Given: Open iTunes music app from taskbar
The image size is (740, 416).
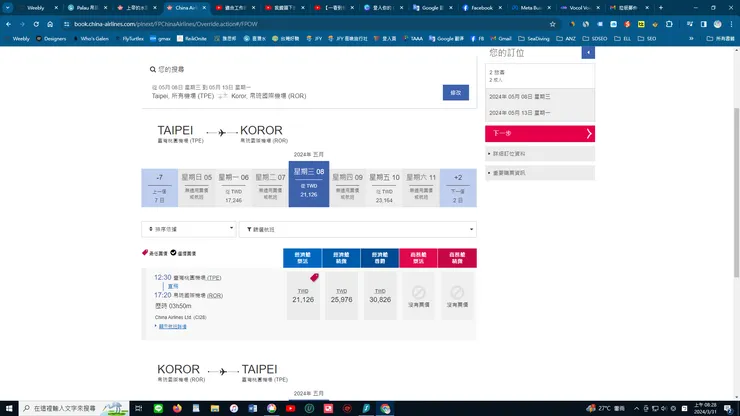Looking at the screenshot, I should click(234, 408).
